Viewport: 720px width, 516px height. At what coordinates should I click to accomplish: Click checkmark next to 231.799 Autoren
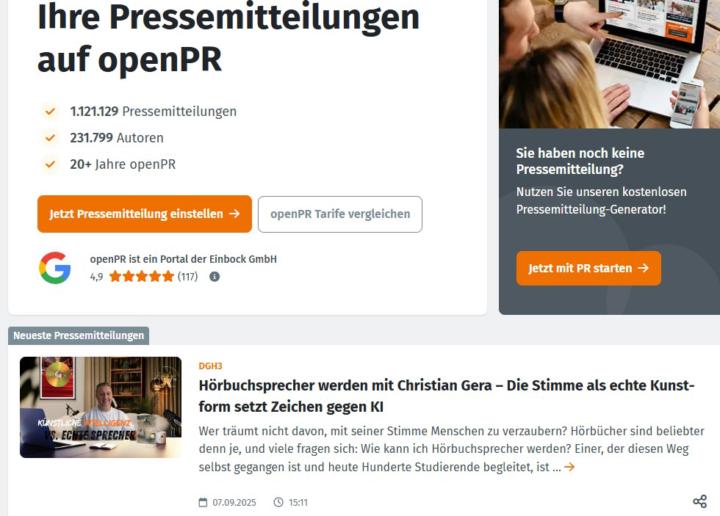pyautogui.click(x=50, y=138)
